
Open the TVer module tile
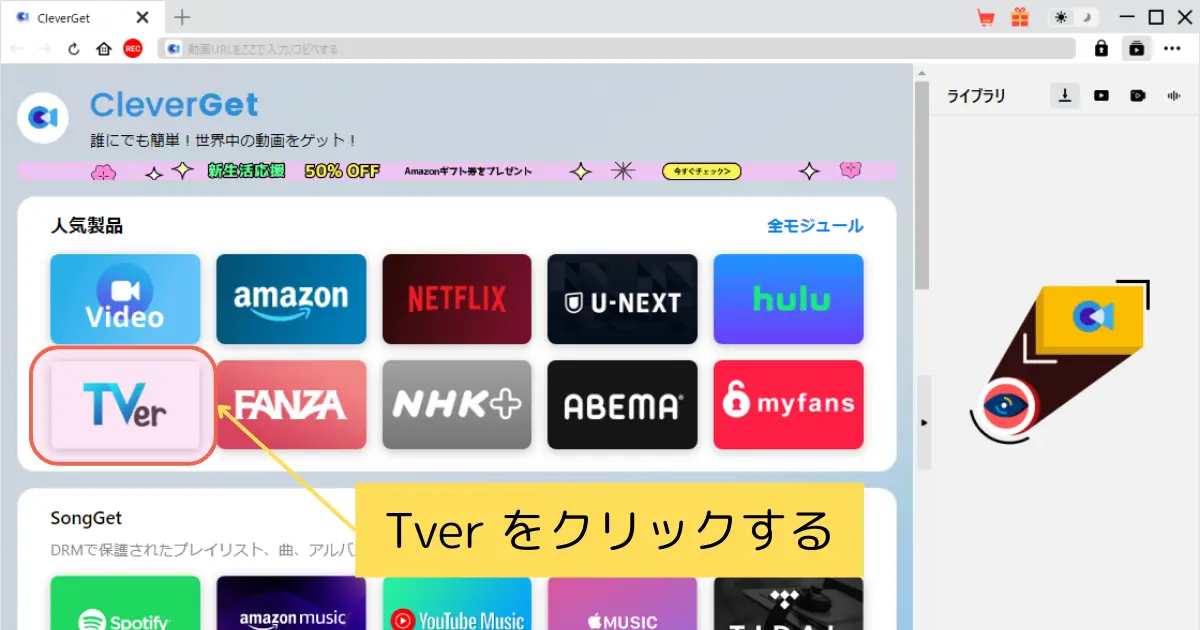point(125,405)
